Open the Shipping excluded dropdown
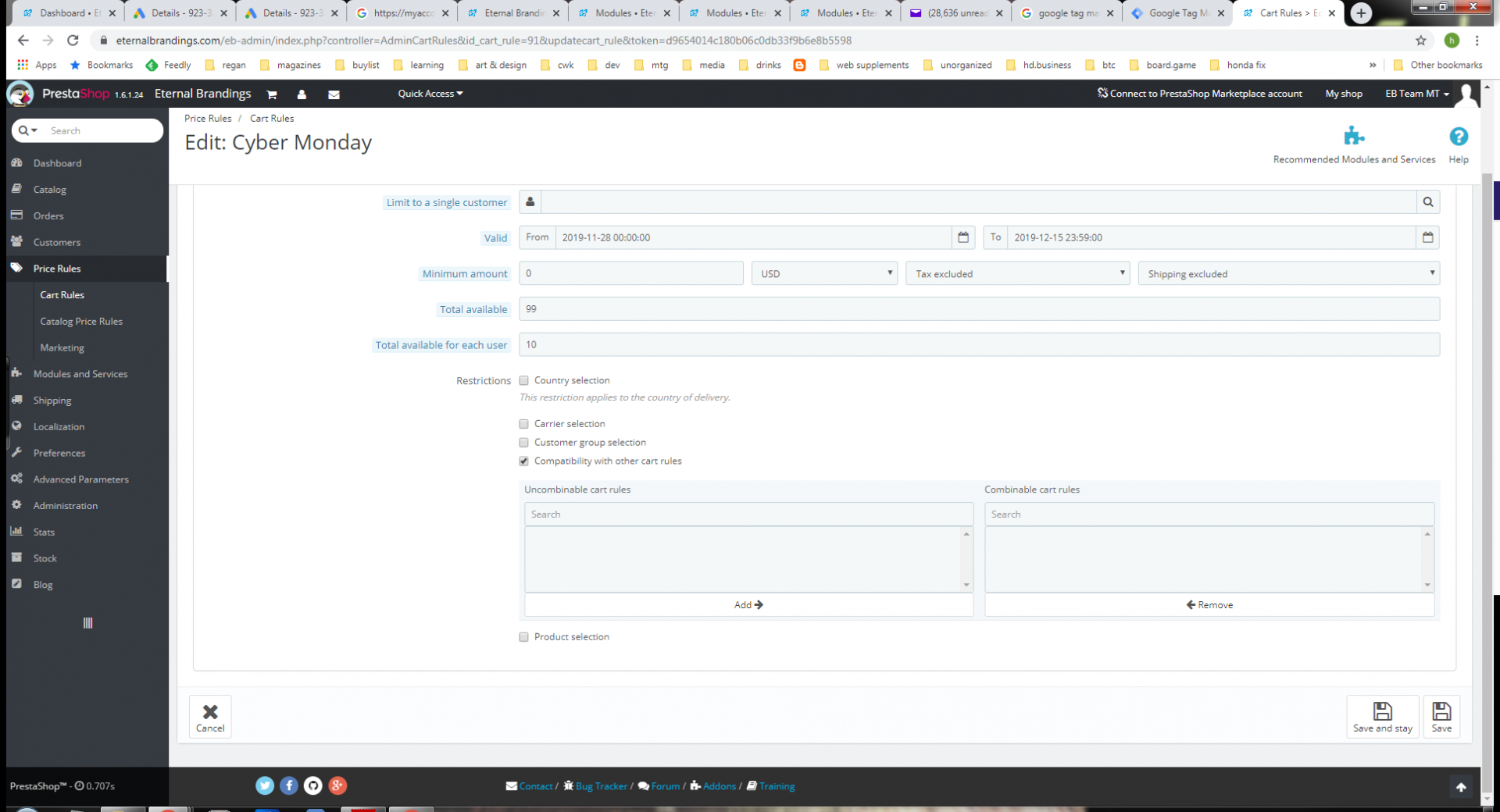Image resolution: width=1500 pixels, height=812 pixels. [x=1289, y=273]
